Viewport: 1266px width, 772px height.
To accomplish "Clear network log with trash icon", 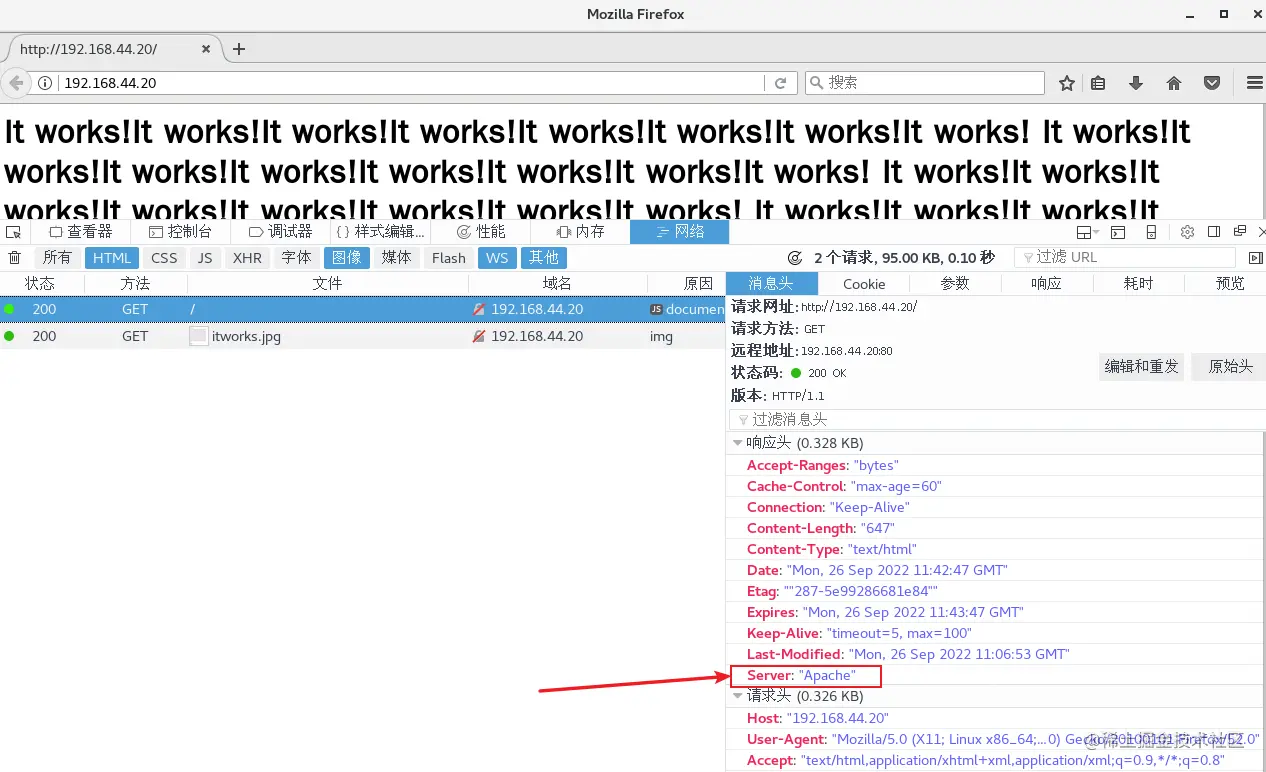I will click(x=14, y=258).
